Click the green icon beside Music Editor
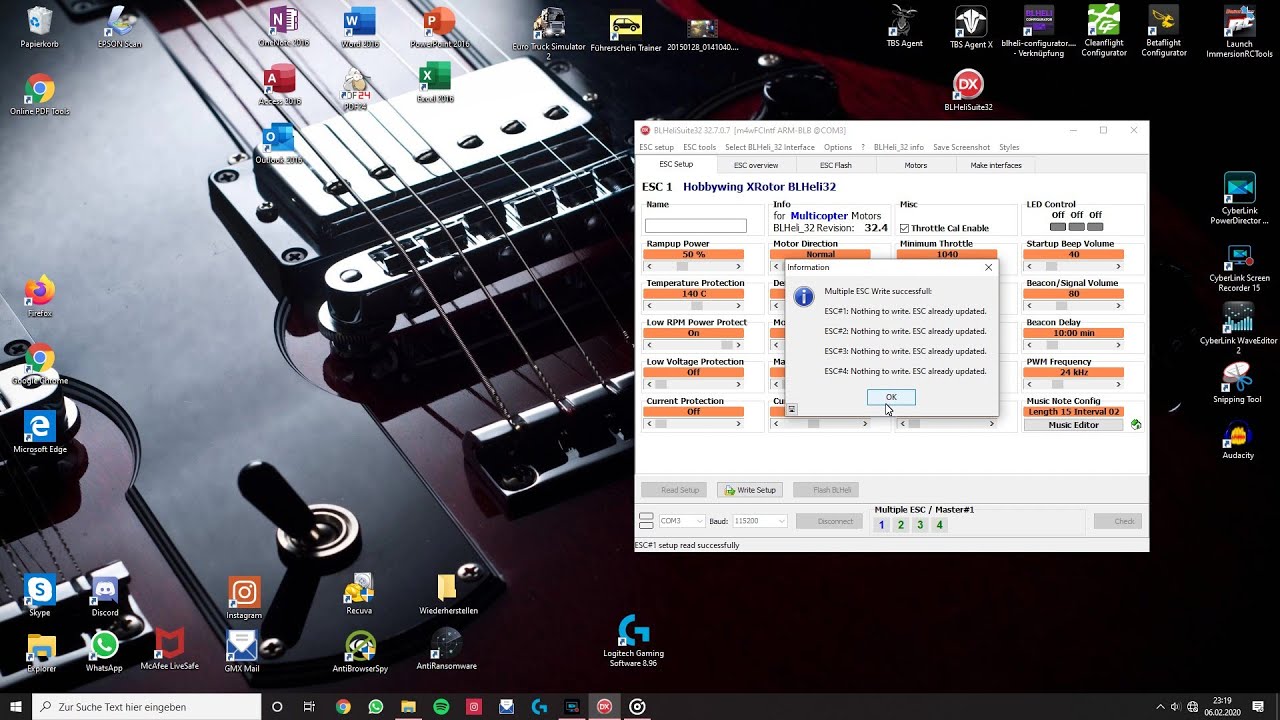This screenshot has width=1280, height=720. click(x=1136, y=425)
